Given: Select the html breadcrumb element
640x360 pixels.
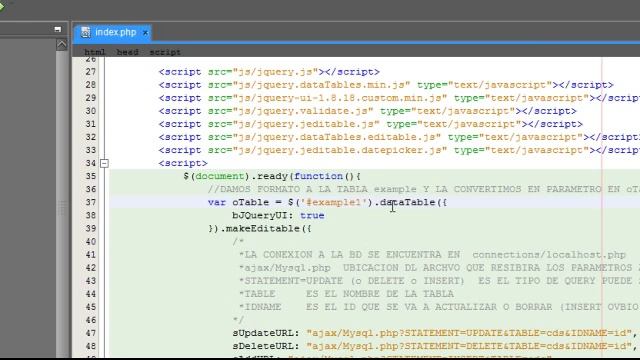Looking at the screenshot, I should tap(95, 52).
